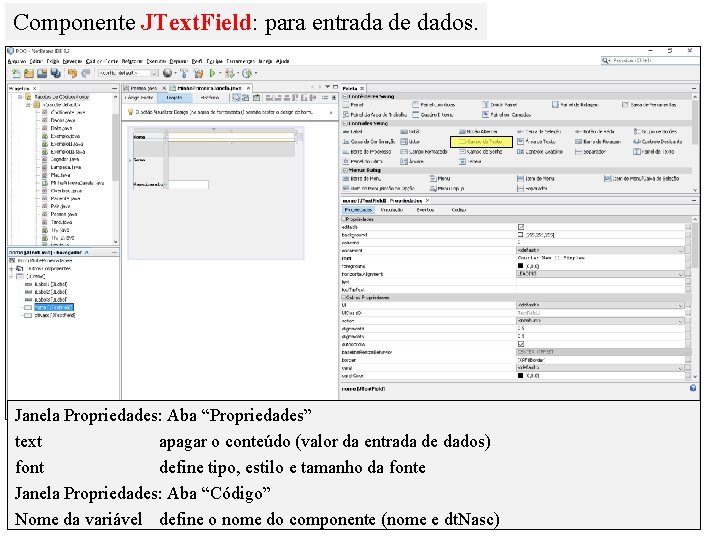
Task: Click the Projeto view button in editor
Action: [174, 98]
